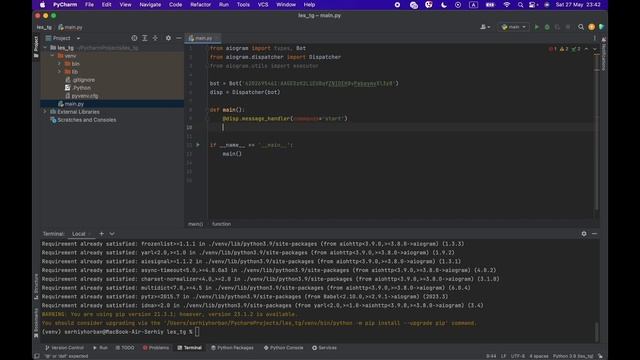The image size is (640, 360).
Task: Click the teal shield icon at far right of PyCharm toolbar
Action: (x=601, y=27)
